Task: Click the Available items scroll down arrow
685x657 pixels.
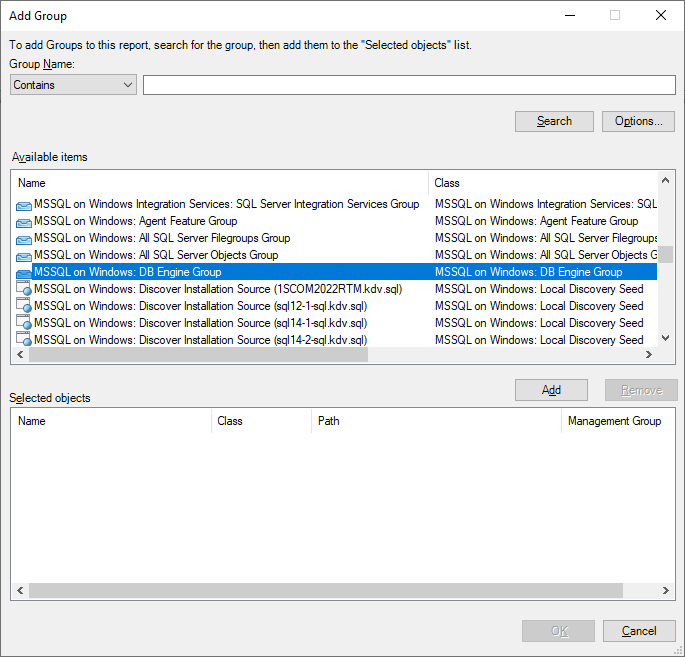Action: 665,338
